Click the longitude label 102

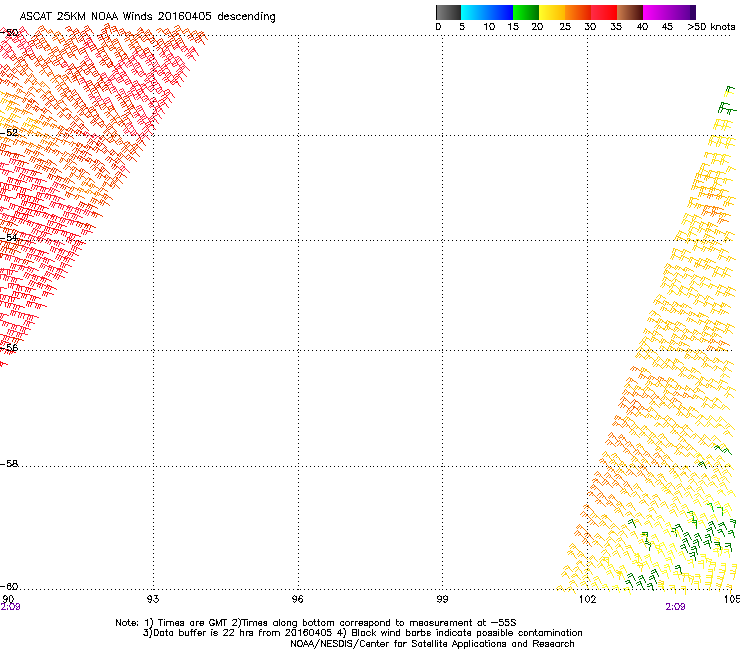(x=587, y=599)
